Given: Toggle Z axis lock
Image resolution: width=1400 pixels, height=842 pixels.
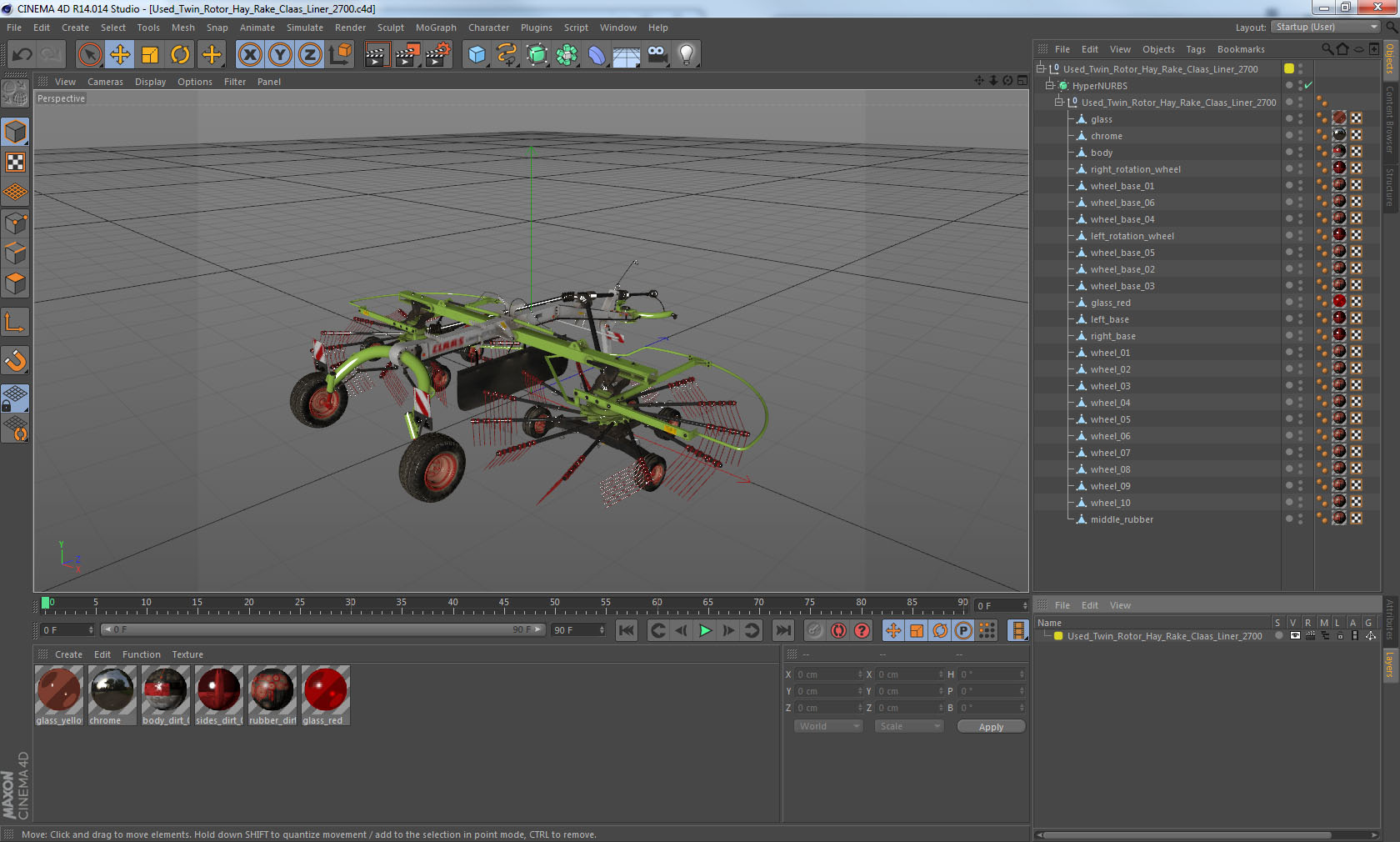Looking at the screenshot, I should [x=310, y=55].
